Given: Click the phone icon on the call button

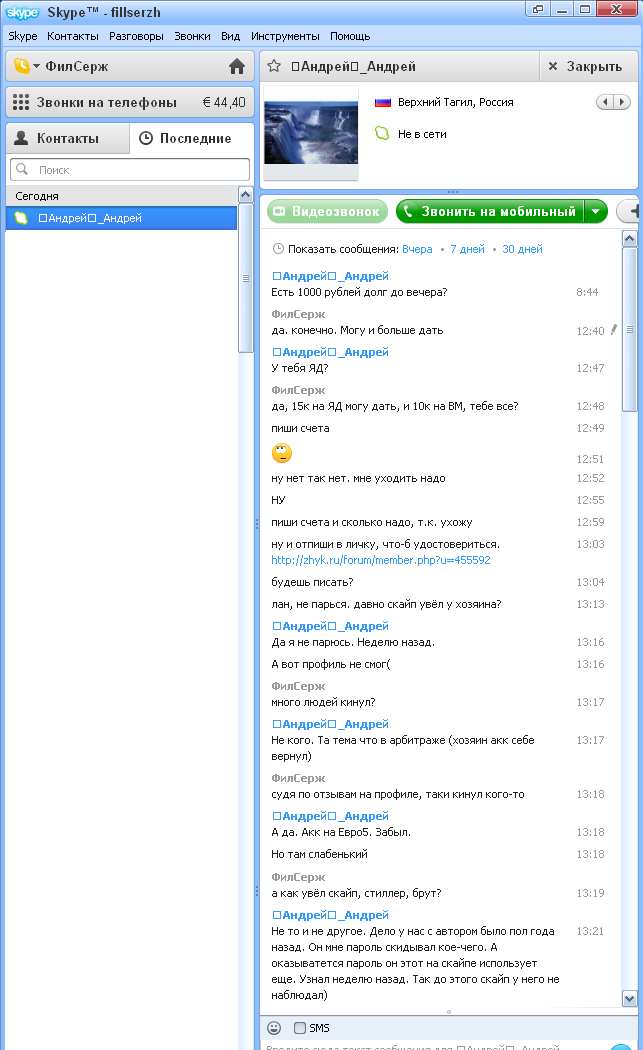Looking at the screenshot, I should point(408,212).
